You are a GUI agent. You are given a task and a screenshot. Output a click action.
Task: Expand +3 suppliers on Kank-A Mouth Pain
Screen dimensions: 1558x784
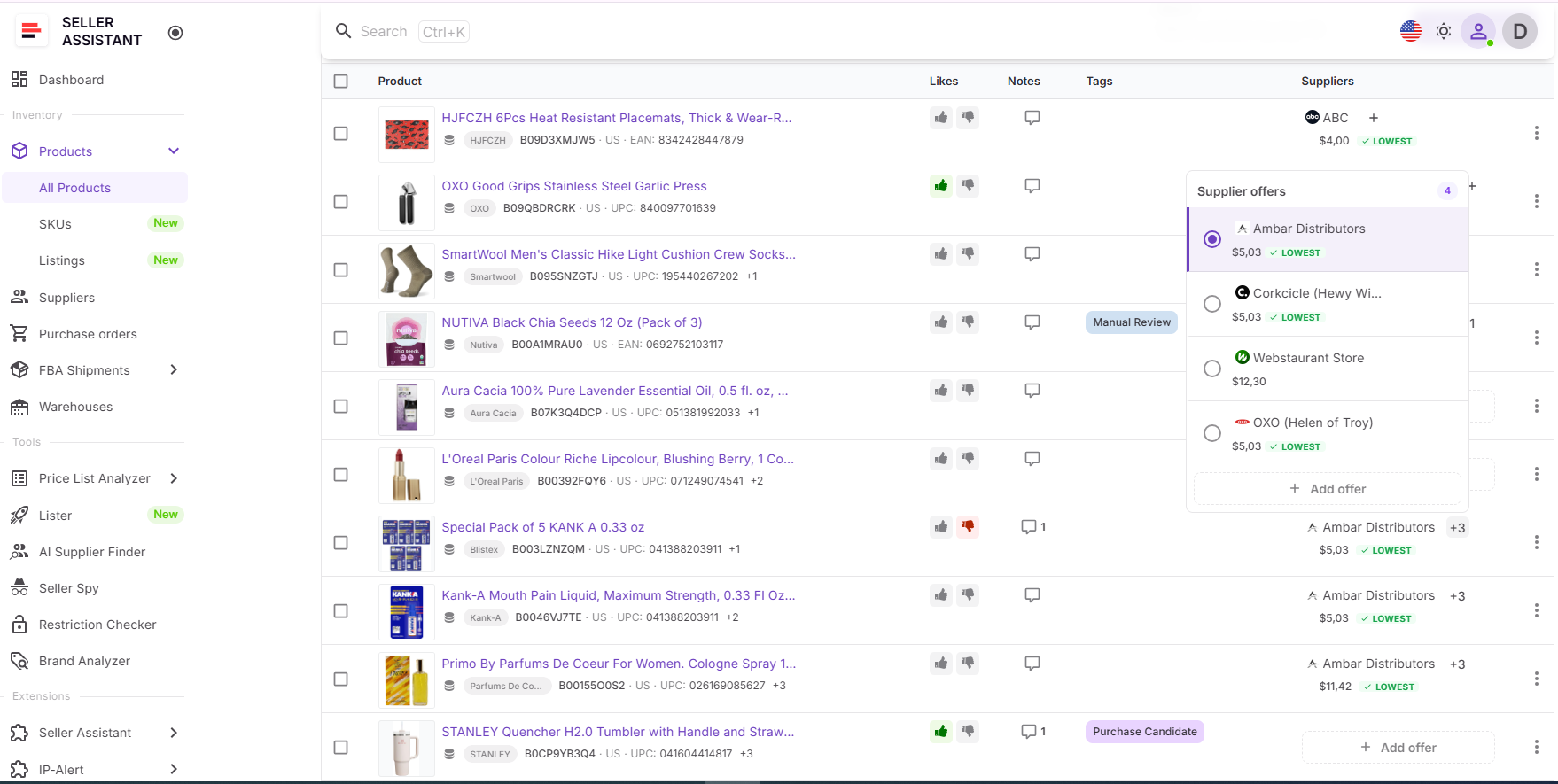click(1458, 596)
